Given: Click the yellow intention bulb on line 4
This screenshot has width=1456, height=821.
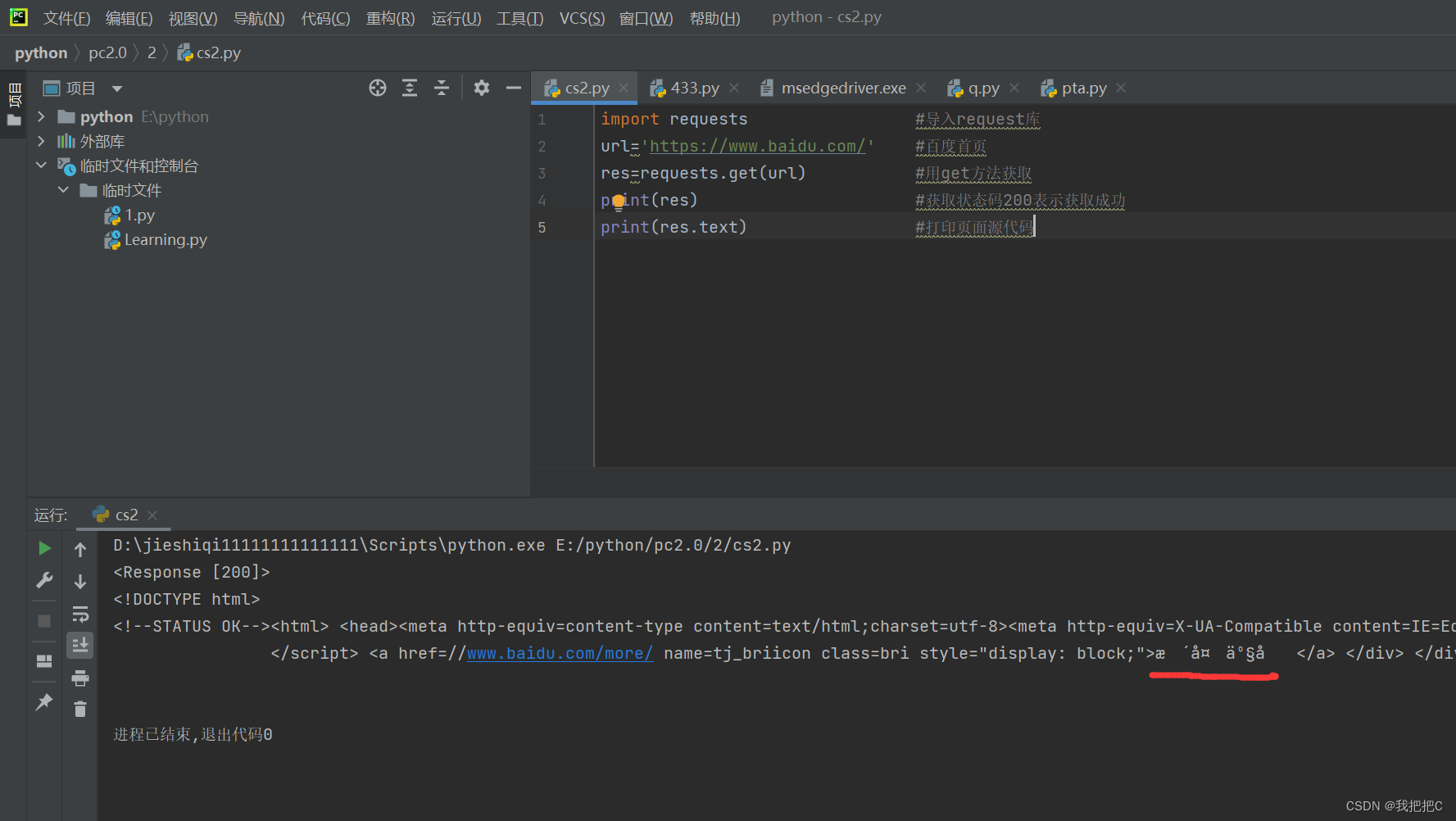Looking at the screenshot, I should point(619,202).
